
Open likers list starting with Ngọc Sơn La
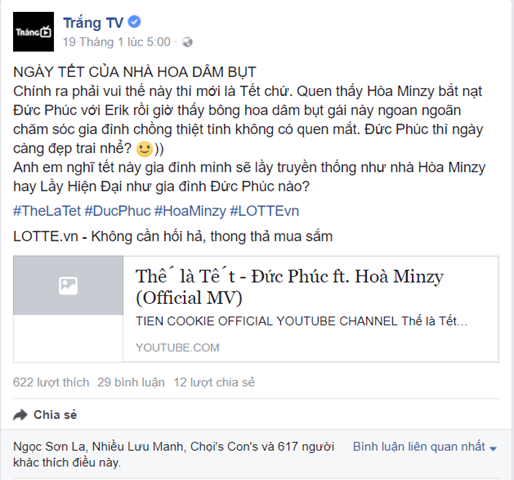coord(173,454)
